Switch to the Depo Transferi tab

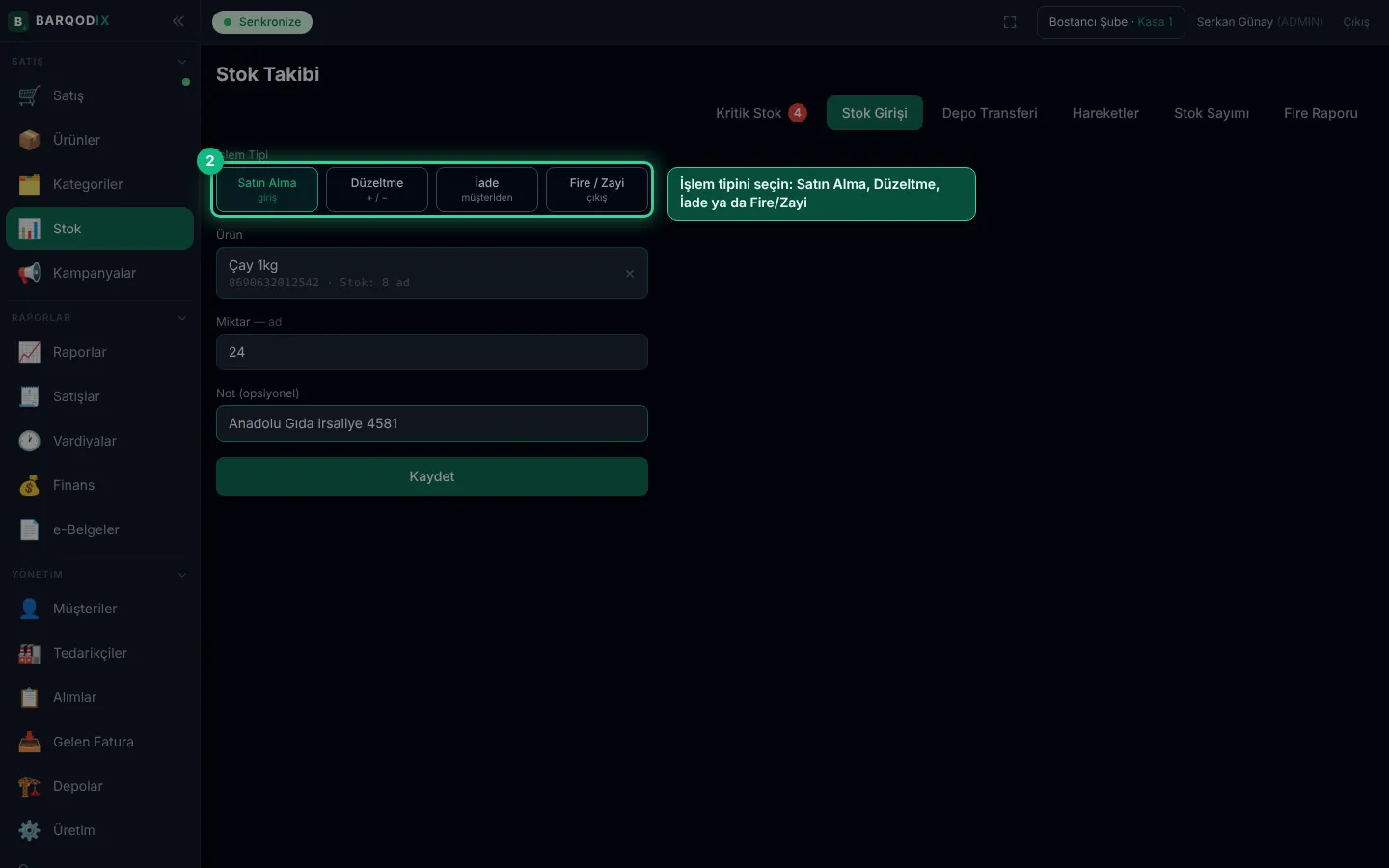tap(990, 113)
